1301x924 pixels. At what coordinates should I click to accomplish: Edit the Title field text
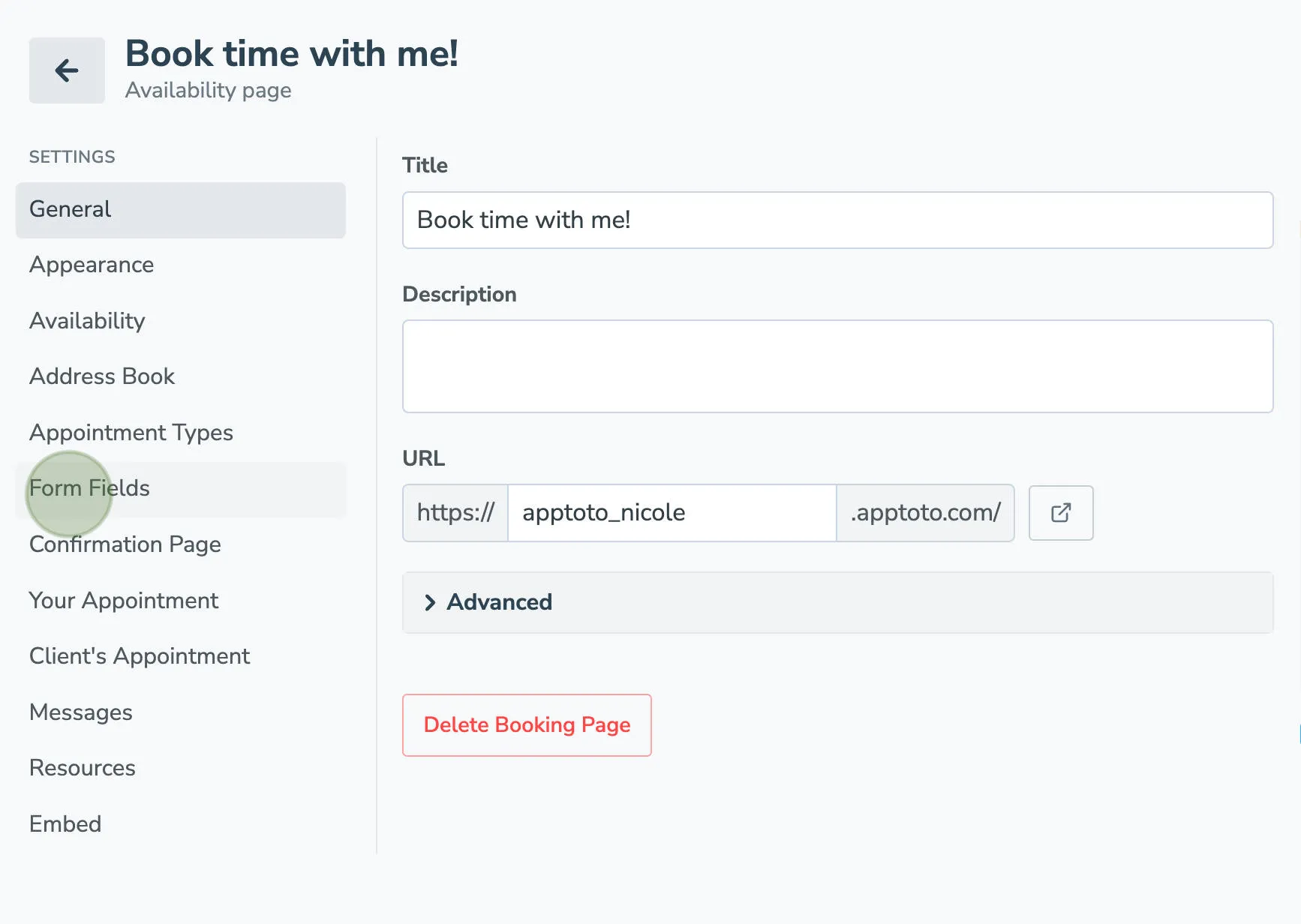pyautogui.click(x=837, y=220)
